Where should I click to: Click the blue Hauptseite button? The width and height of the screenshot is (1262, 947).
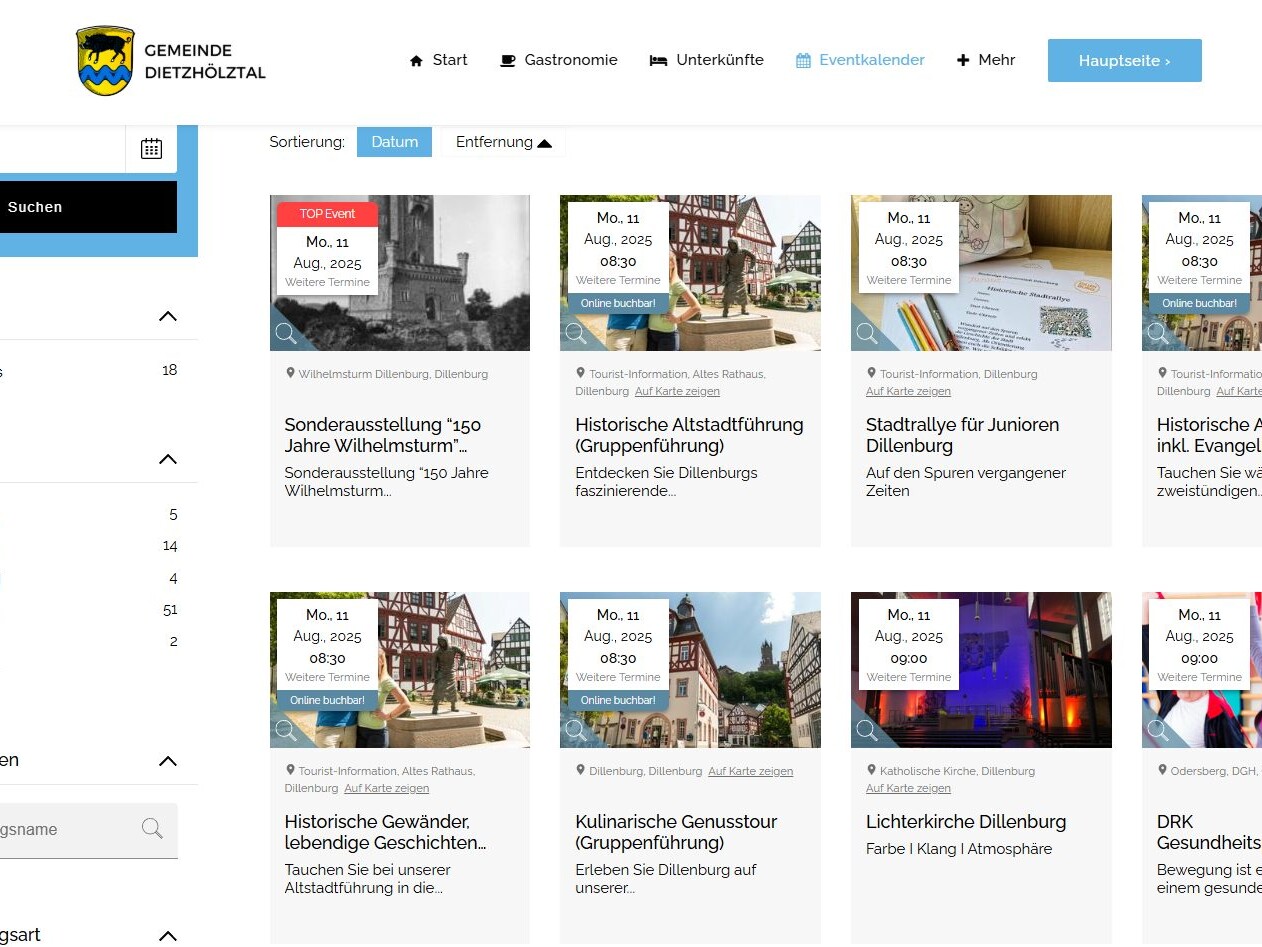click(x=1124, y=61)
